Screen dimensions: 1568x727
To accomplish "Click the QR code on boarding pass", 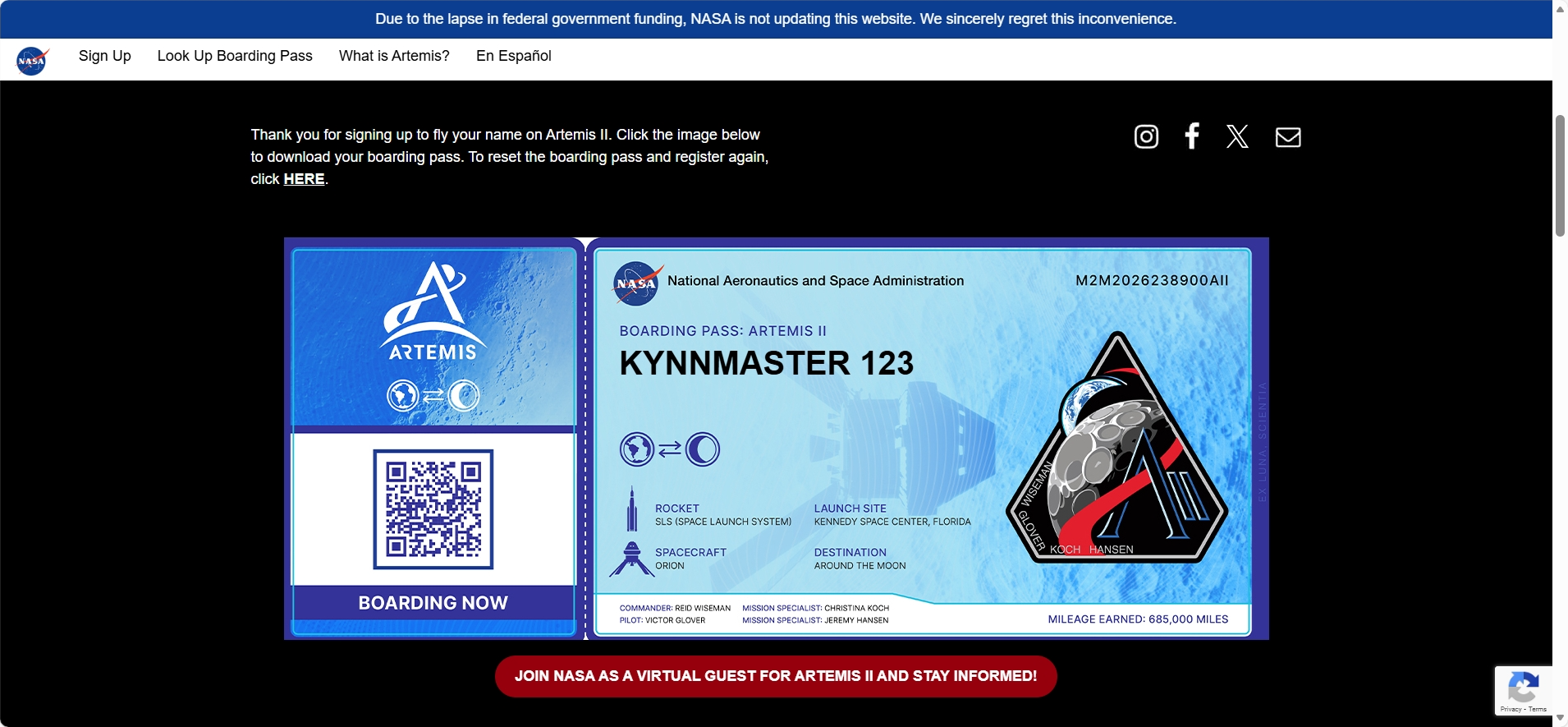I will pos(433,509).
